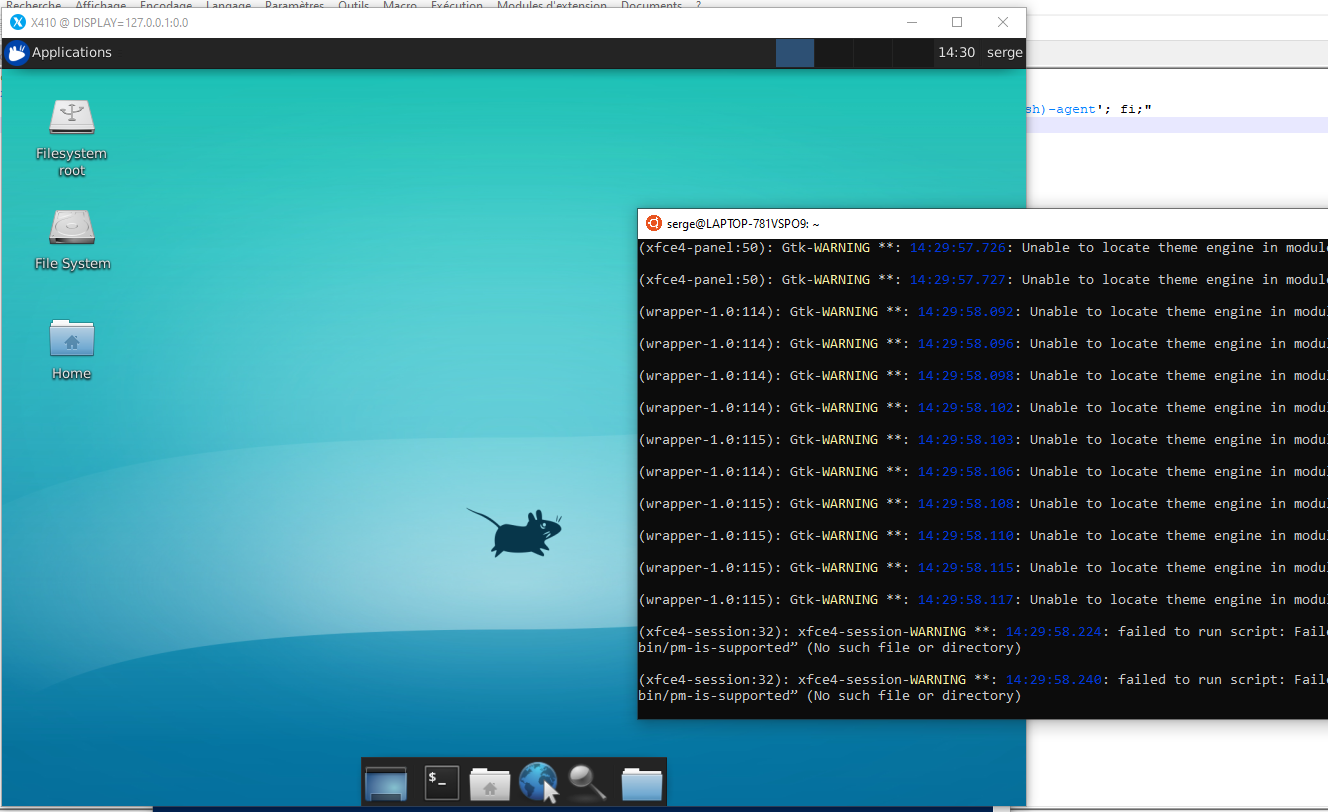This screenshot has width=1328, height=812.
Task: Click the Xfce mouse logo in the panel
Action: pyautogui.click(x=16, y=53)
